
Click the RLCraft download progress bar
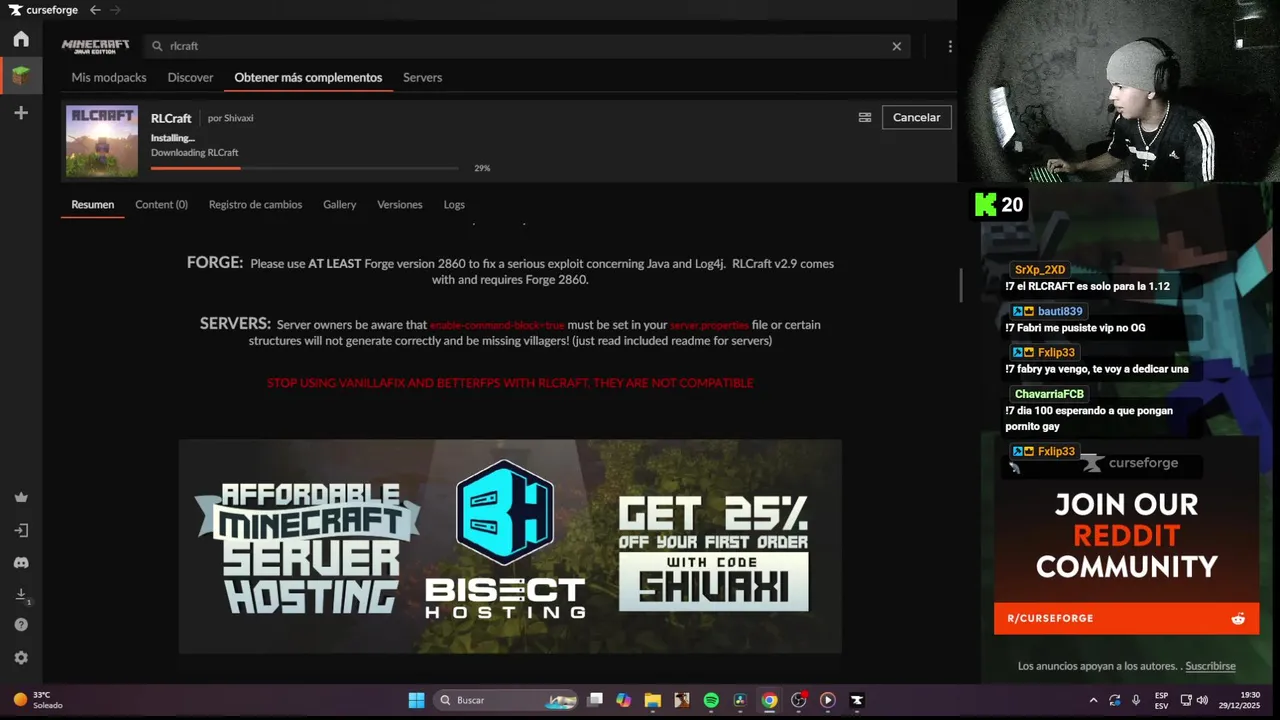[305, 168]
